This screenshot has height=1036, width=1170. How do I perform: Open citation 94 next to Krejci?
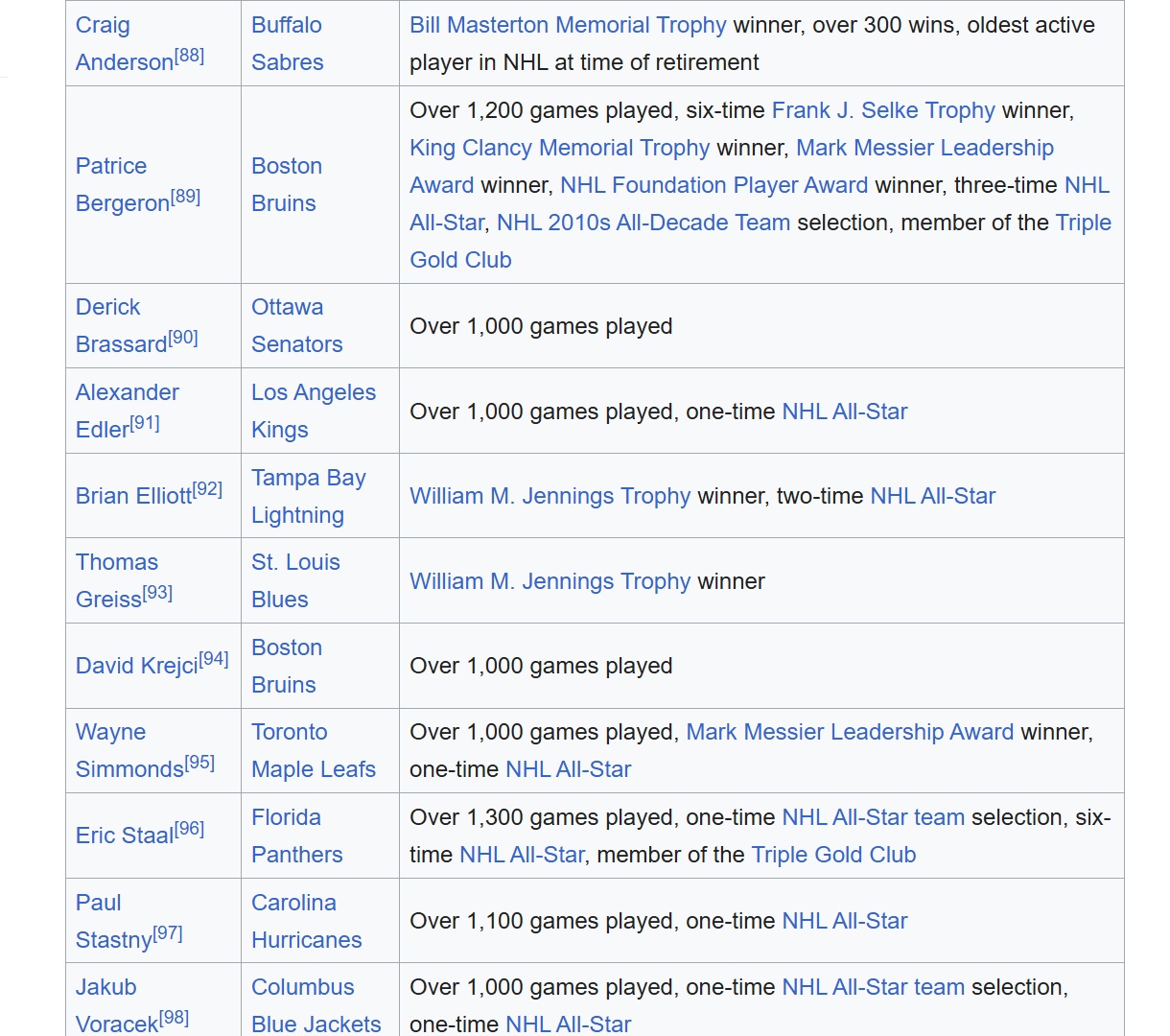214,659
